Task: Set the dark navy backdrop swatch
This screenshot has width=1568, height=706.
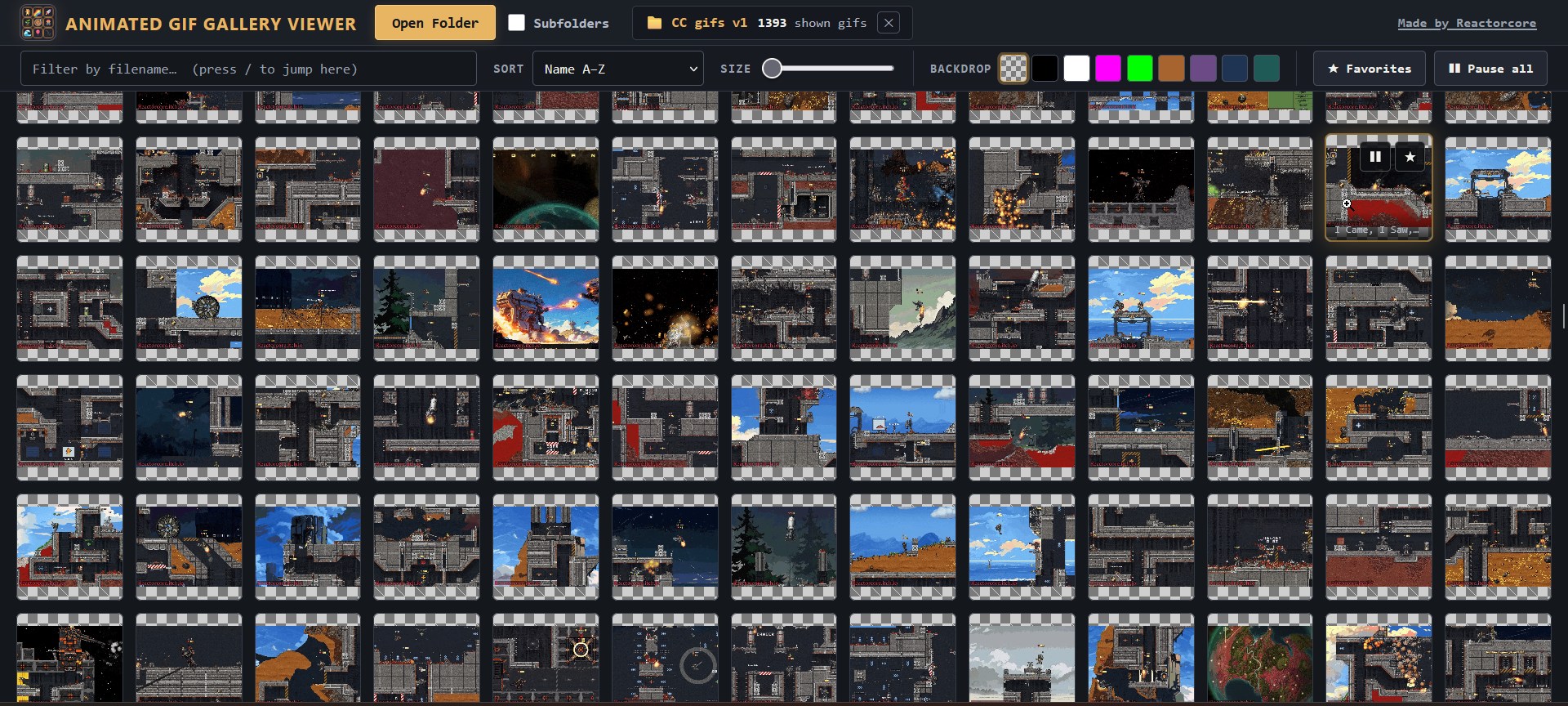Action: click(x=1235, y=69)
